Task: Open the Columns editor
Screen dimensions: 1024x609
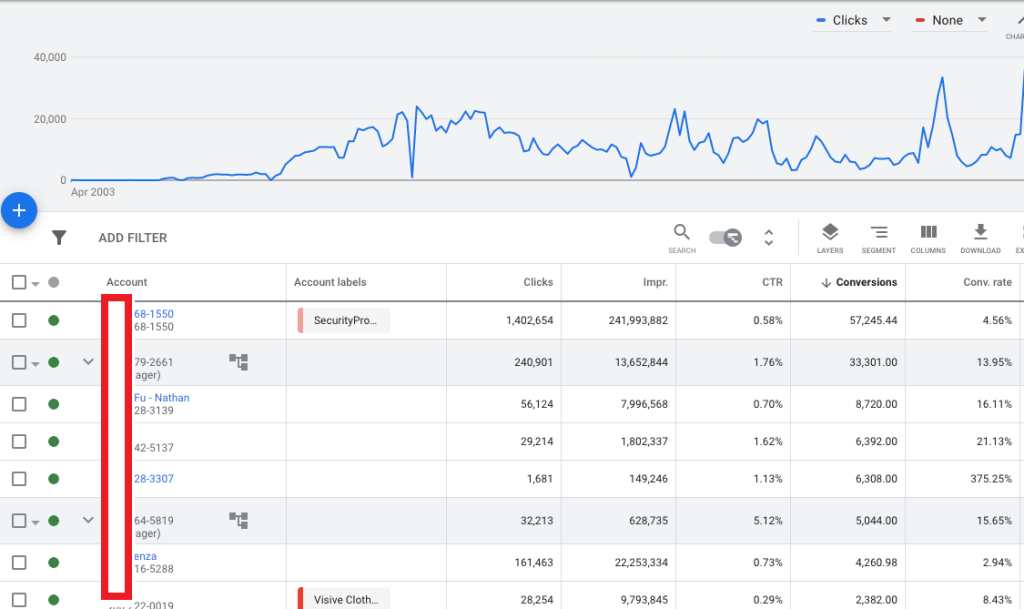Action: point(928,233)
